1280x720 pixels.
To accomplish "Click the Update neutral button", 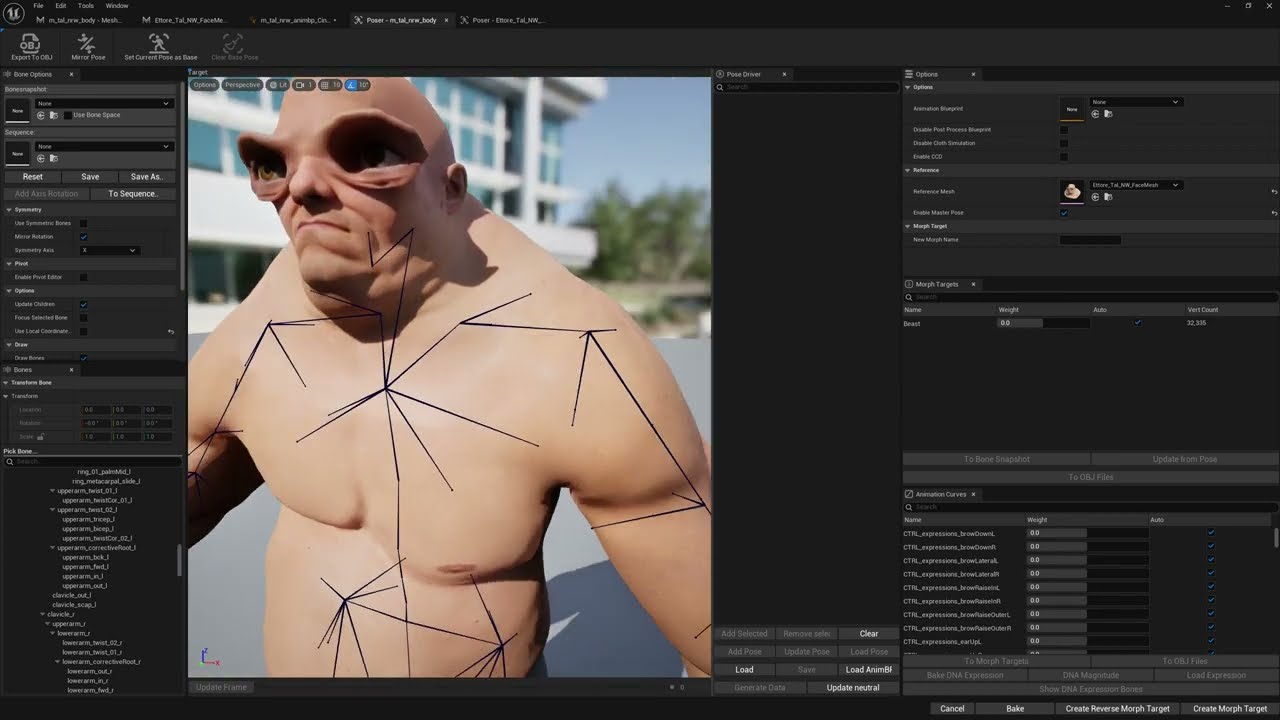I will point(853,688).
